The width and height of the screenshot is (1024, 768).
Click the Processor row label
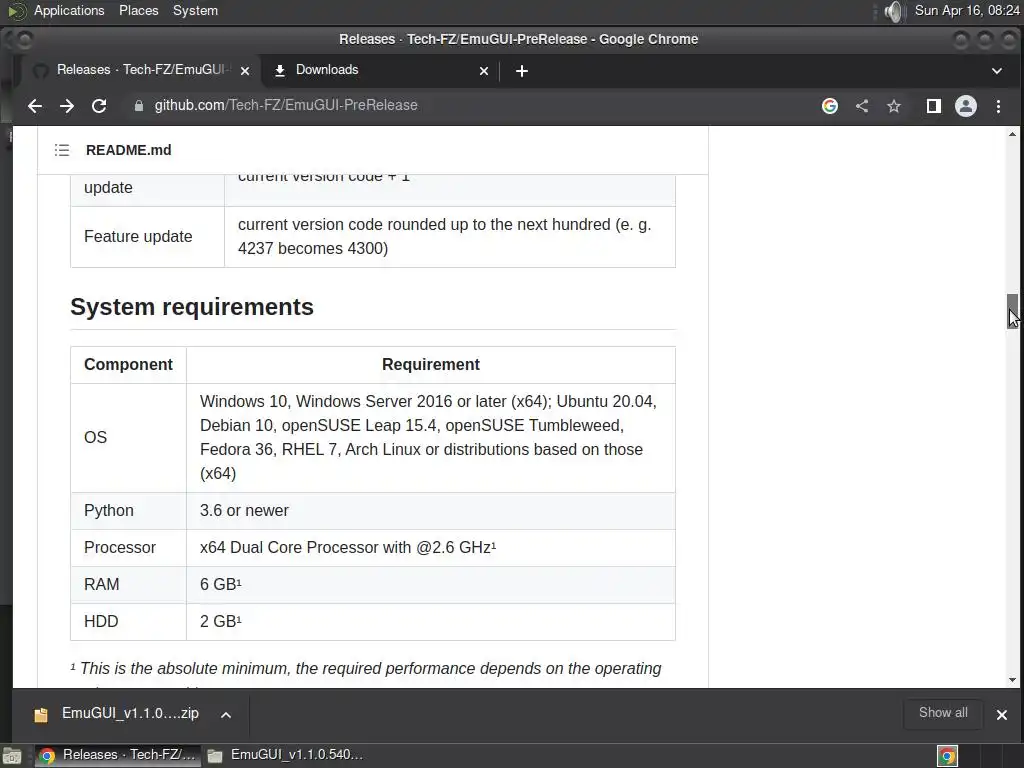(120, 547)
